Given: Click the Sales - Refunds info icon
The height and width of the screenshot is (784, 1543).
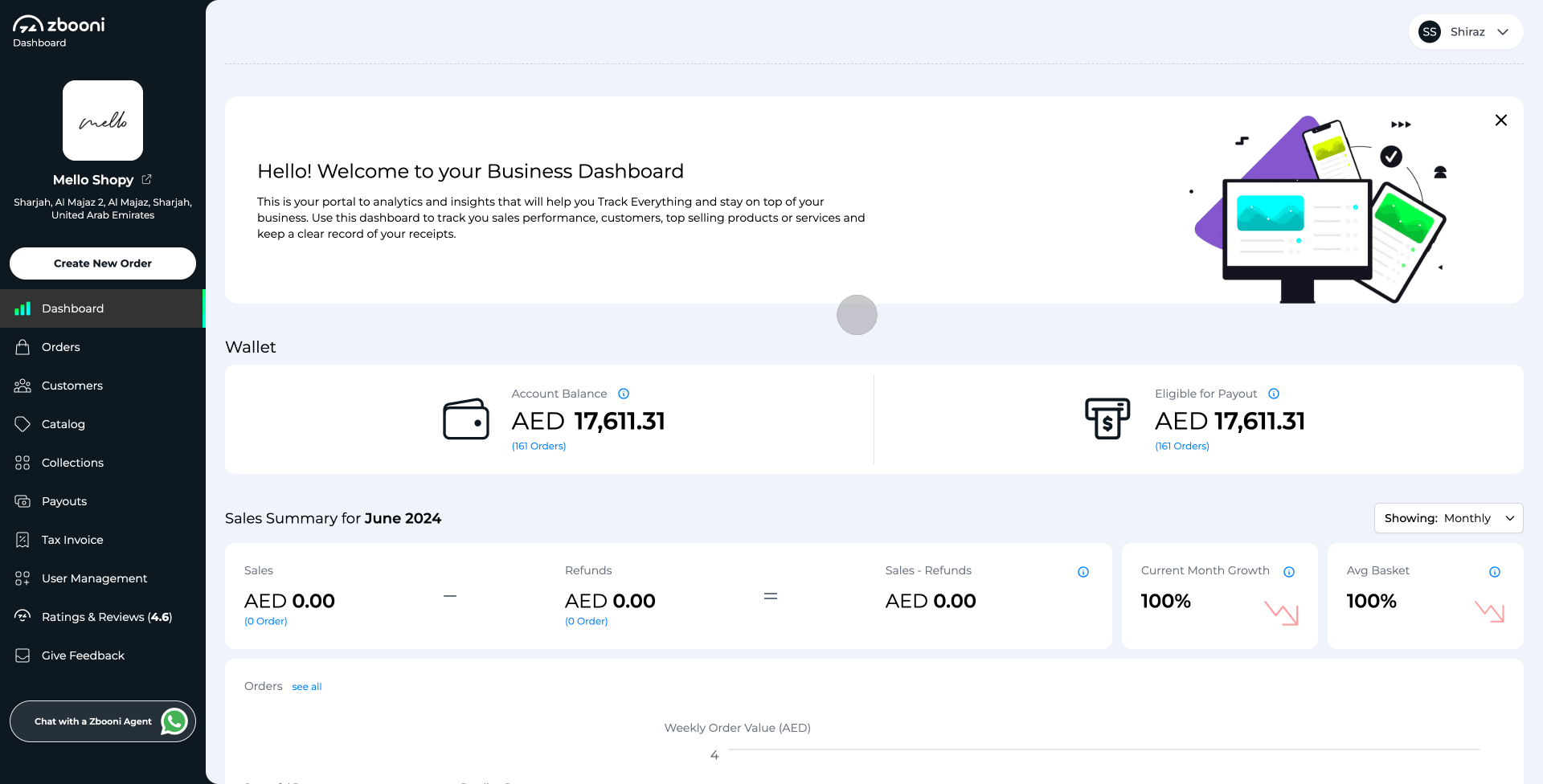Looking at the screenshot, I should pyautogui.click(x=1083, y=572).
